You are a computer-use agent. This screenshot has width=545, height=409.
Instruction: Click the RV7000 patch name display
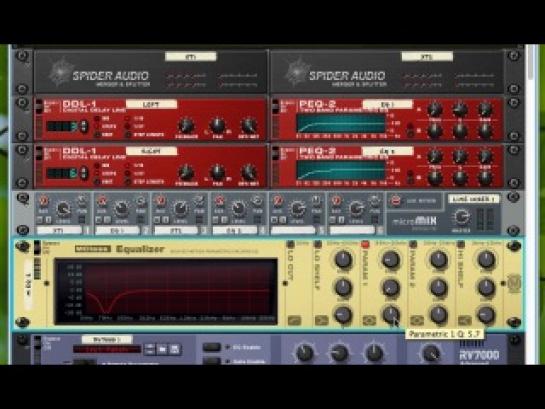(x=107, y=349)
